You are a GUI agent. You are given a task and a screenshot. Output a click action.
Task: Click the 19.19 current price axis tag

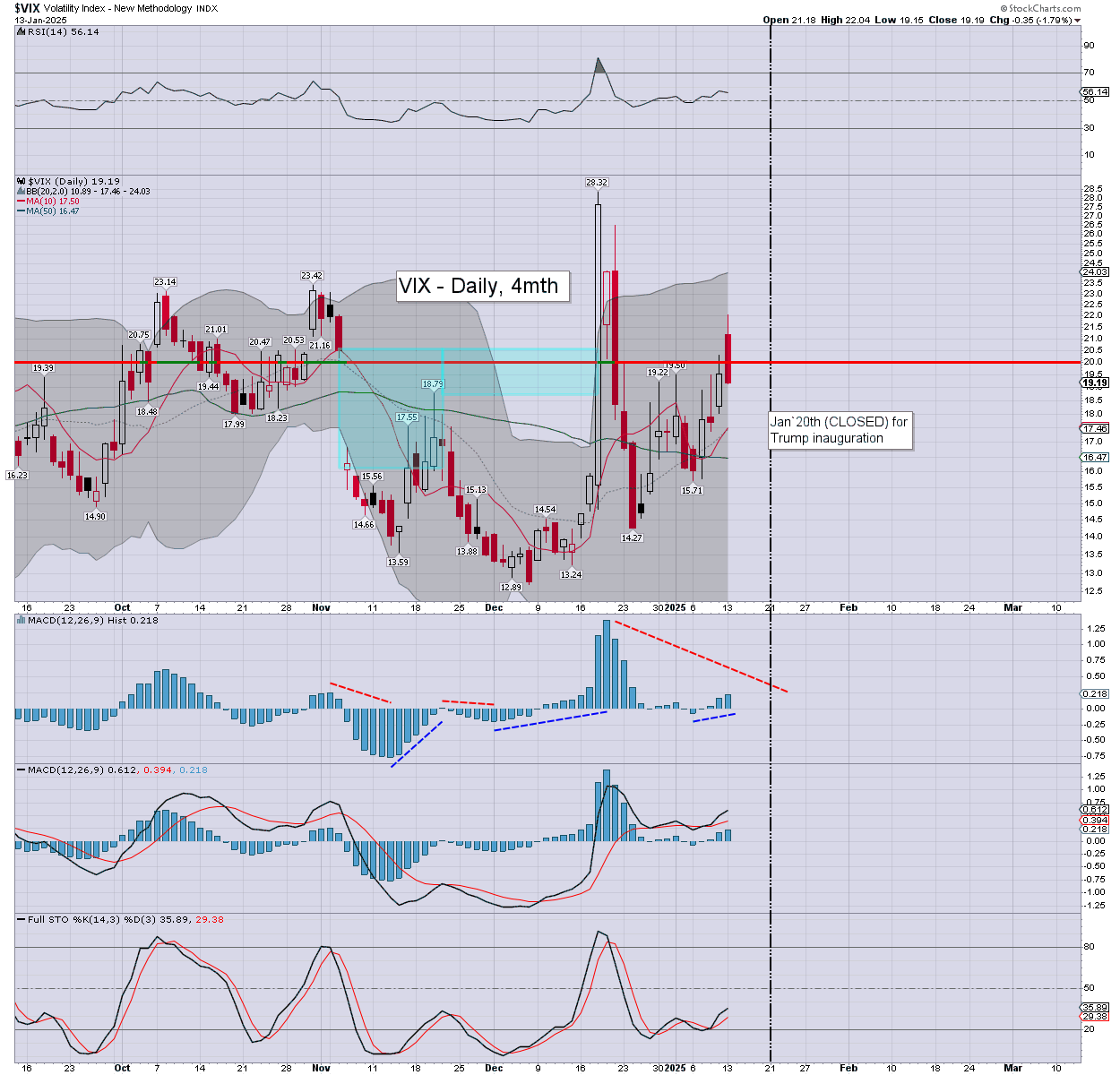coord(1095,383)
